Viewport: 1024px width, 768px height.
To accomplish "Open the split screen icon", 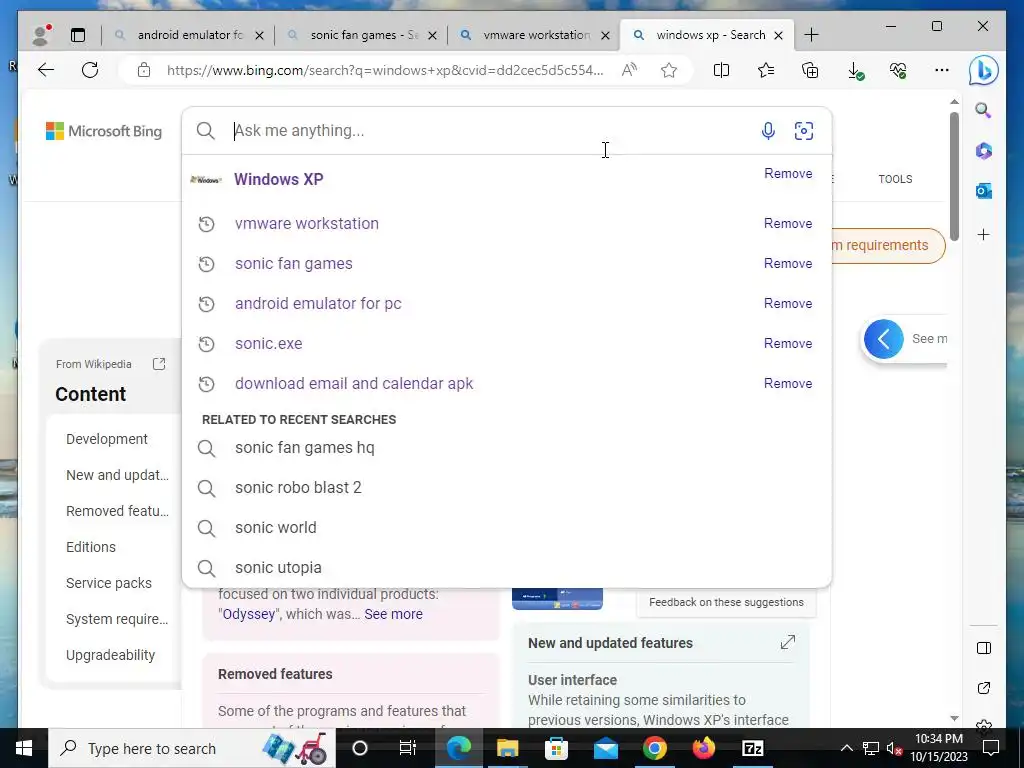I will coord(722,70).
